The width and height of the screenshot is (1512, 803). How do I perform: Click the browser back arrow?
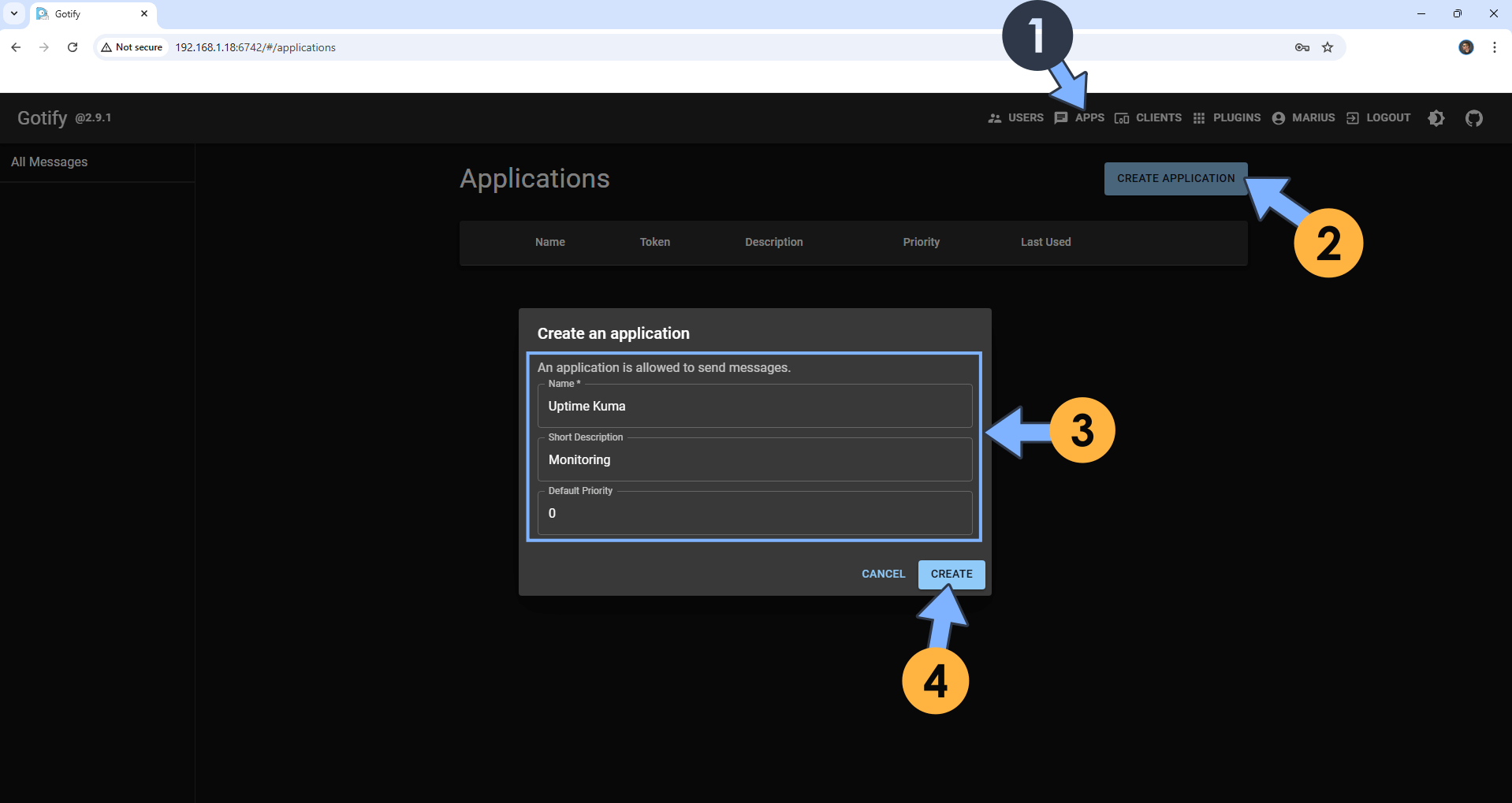coord(16,47)
